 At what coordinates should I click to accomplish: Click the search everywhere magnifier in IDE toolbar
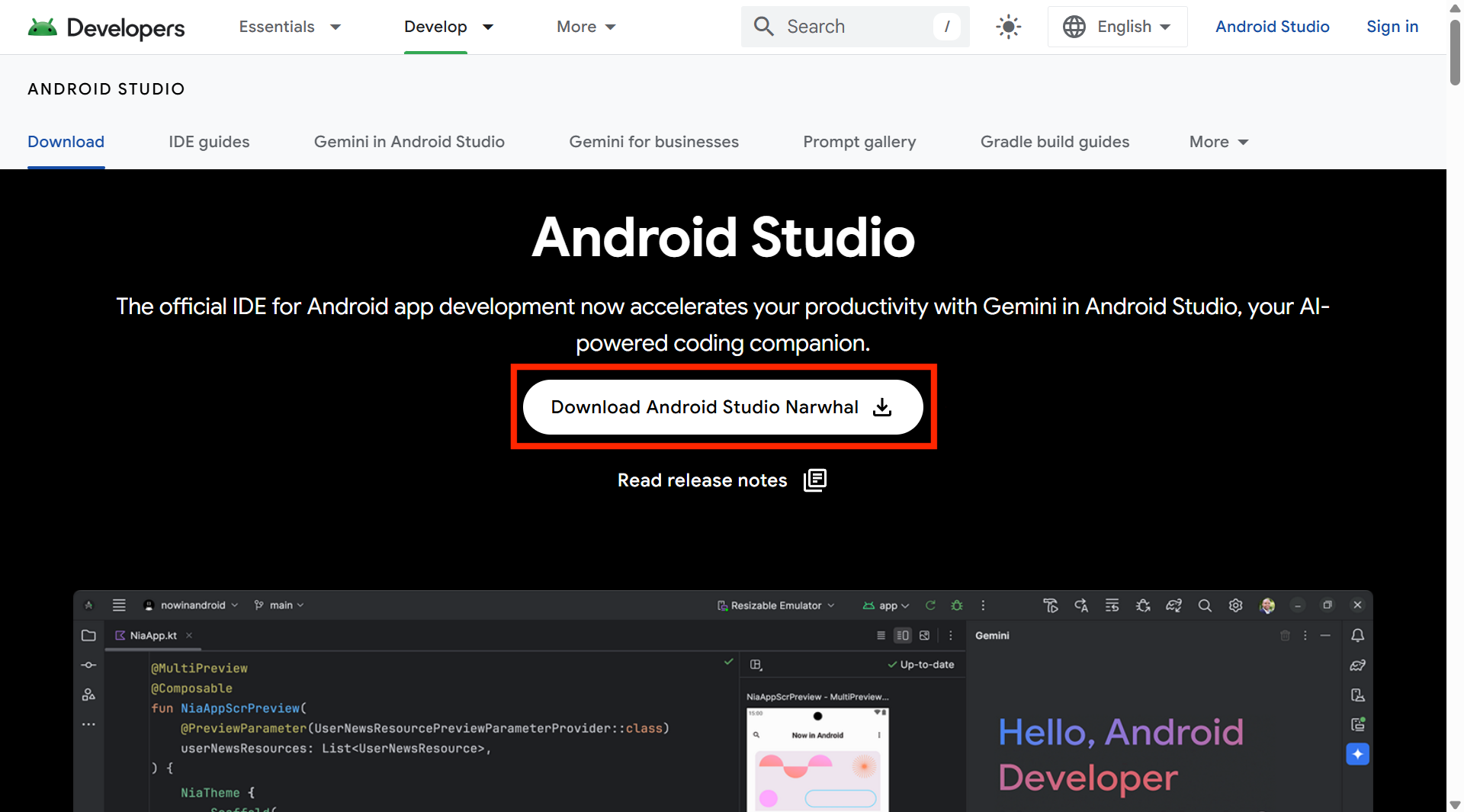[1205, 605]
